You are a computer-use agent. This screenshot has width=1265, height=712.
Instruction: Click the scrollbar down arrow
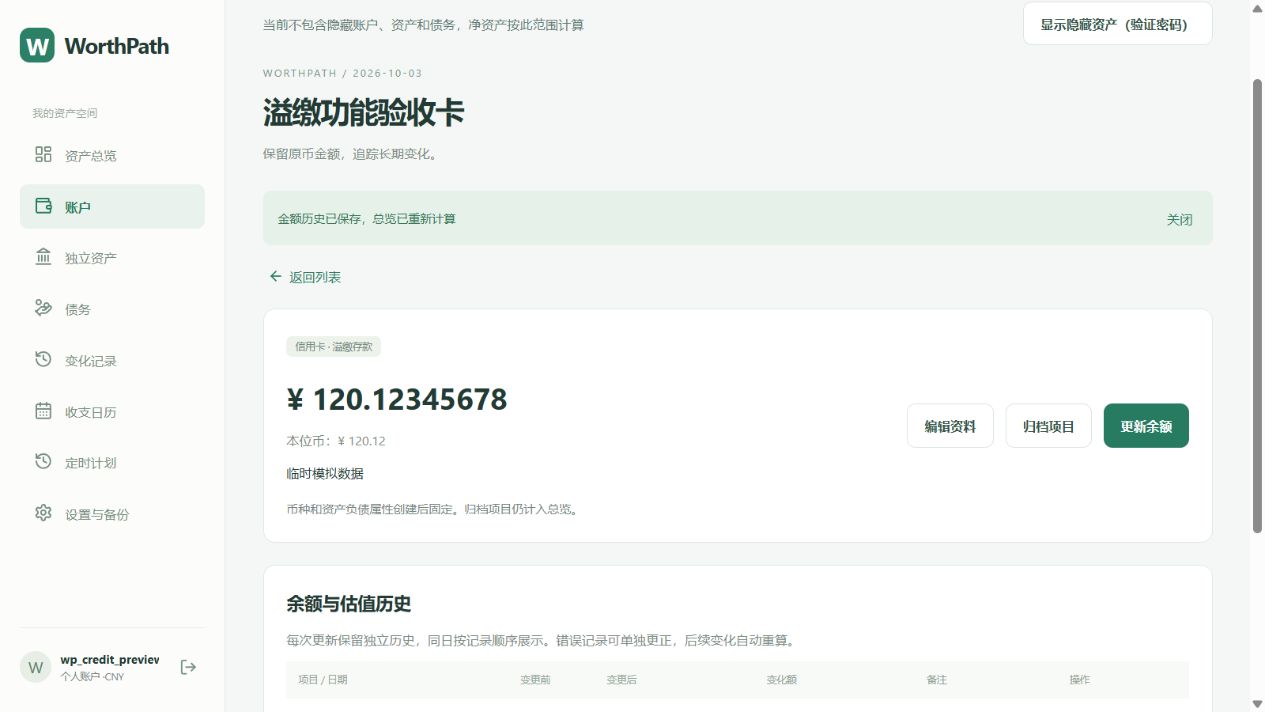(x=1258, y=705)
